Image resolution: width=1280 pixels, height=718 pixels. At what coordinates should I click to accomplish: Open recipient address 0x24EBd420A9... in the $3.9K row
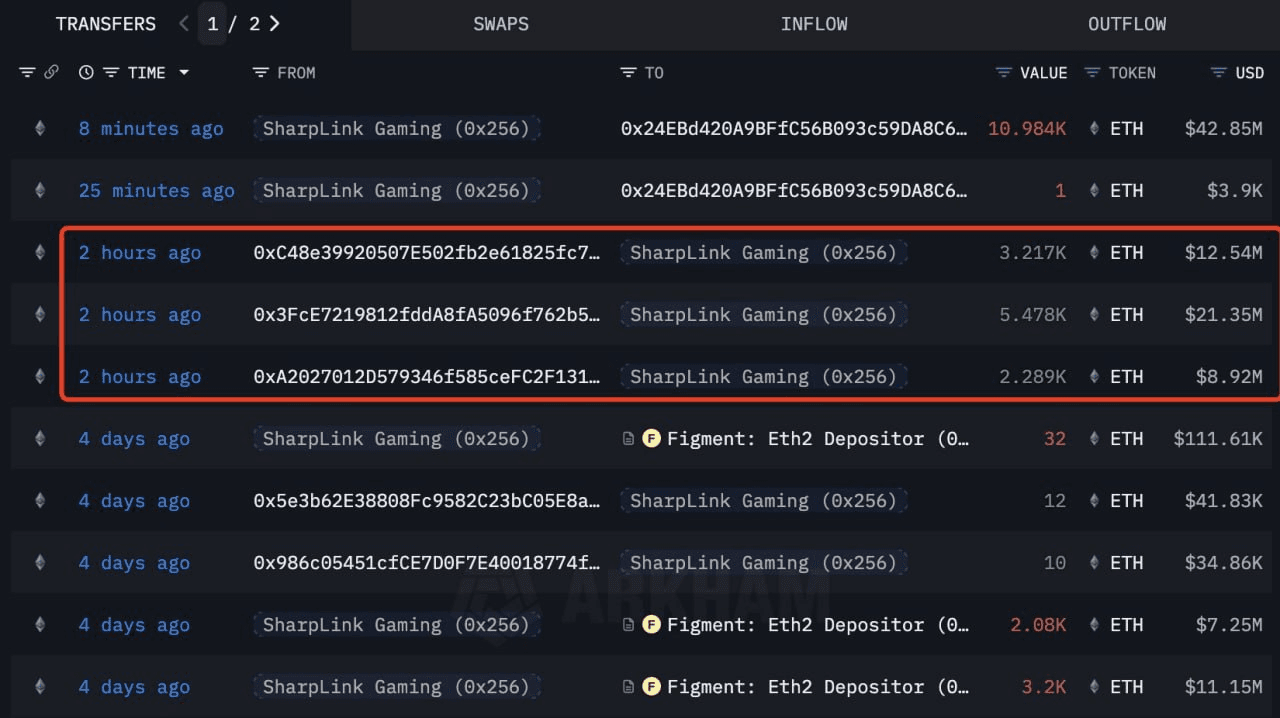tap(795, 190)
